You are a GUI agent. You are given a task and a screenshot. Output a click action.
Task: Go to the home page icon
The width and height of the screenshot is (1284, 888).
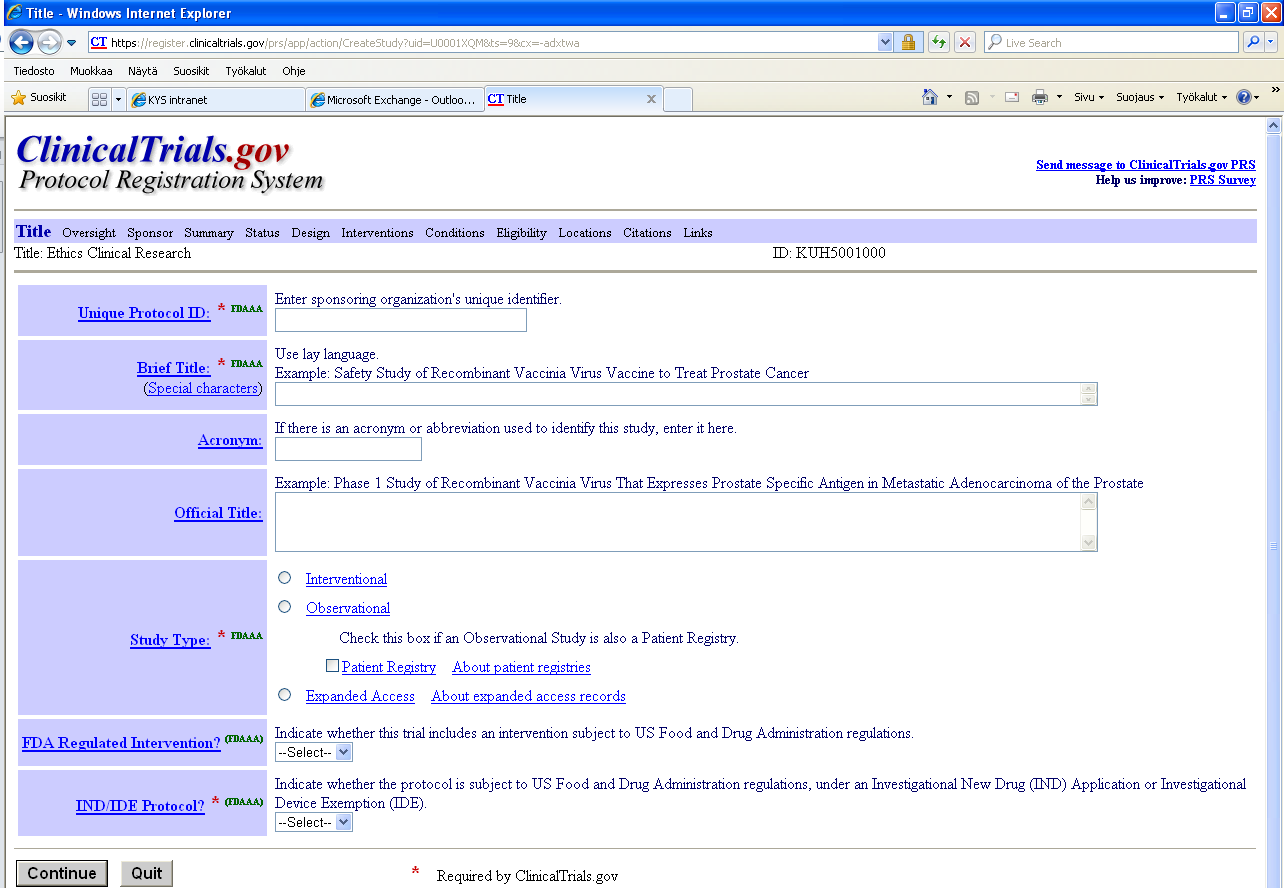tap(930, 97)
